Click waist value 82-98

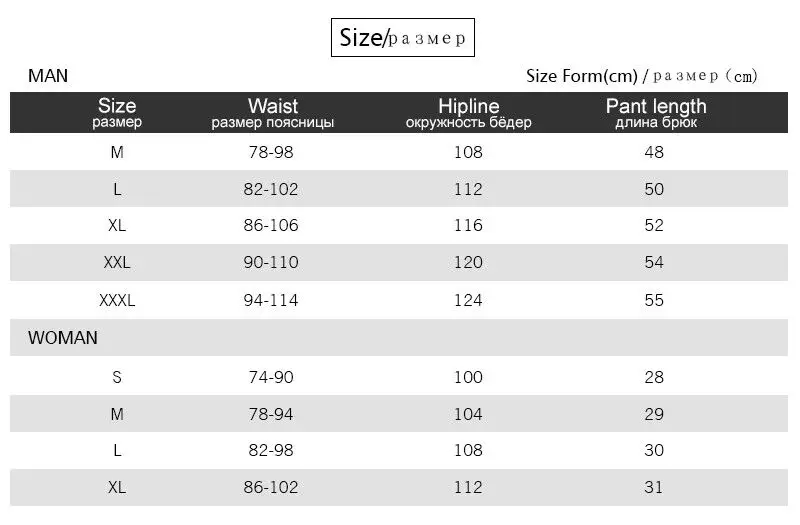click(271, 450)
